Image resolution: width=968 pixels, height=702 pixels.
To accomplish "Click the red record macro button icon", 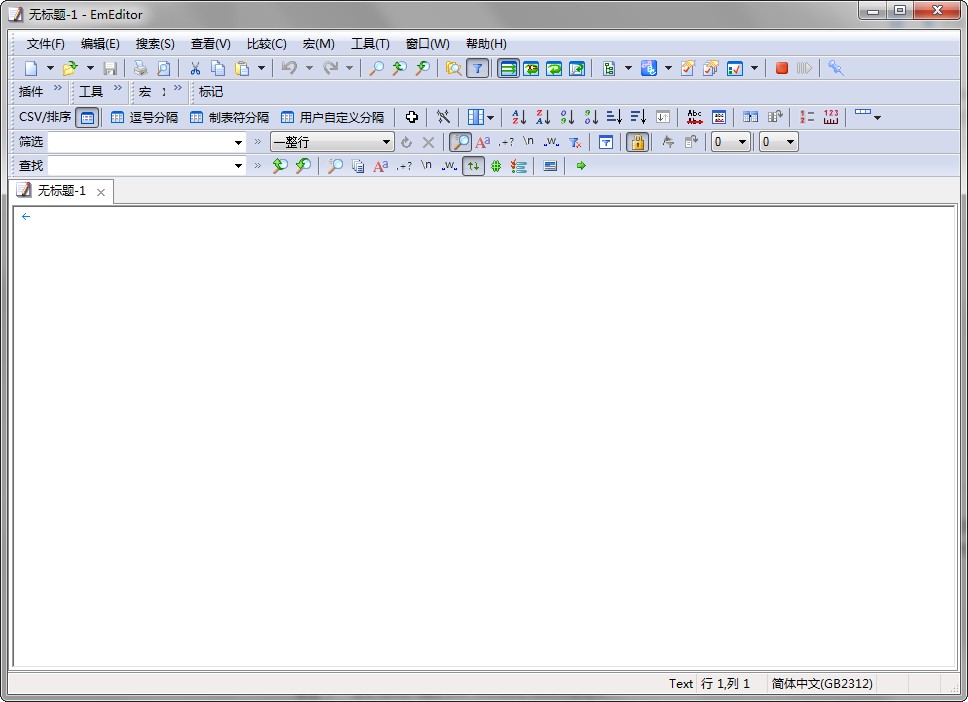I will coord(782,68).
